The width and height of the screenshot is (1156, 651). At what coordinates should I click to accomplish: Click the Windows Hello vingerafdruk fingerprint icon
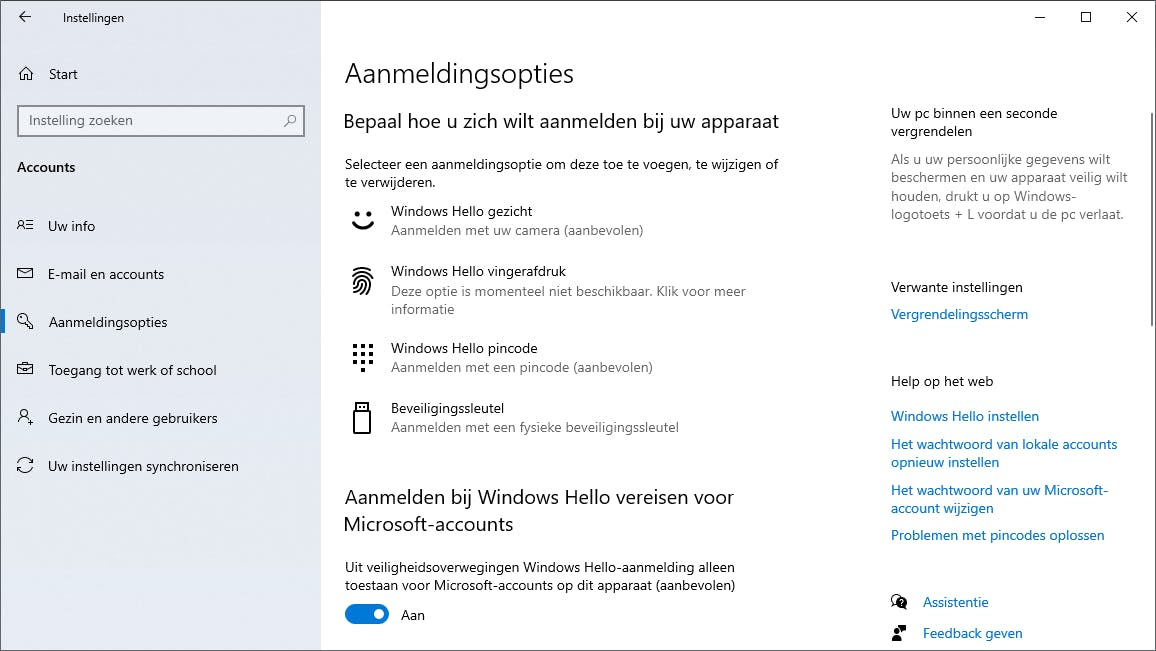(x=362, y=281)
